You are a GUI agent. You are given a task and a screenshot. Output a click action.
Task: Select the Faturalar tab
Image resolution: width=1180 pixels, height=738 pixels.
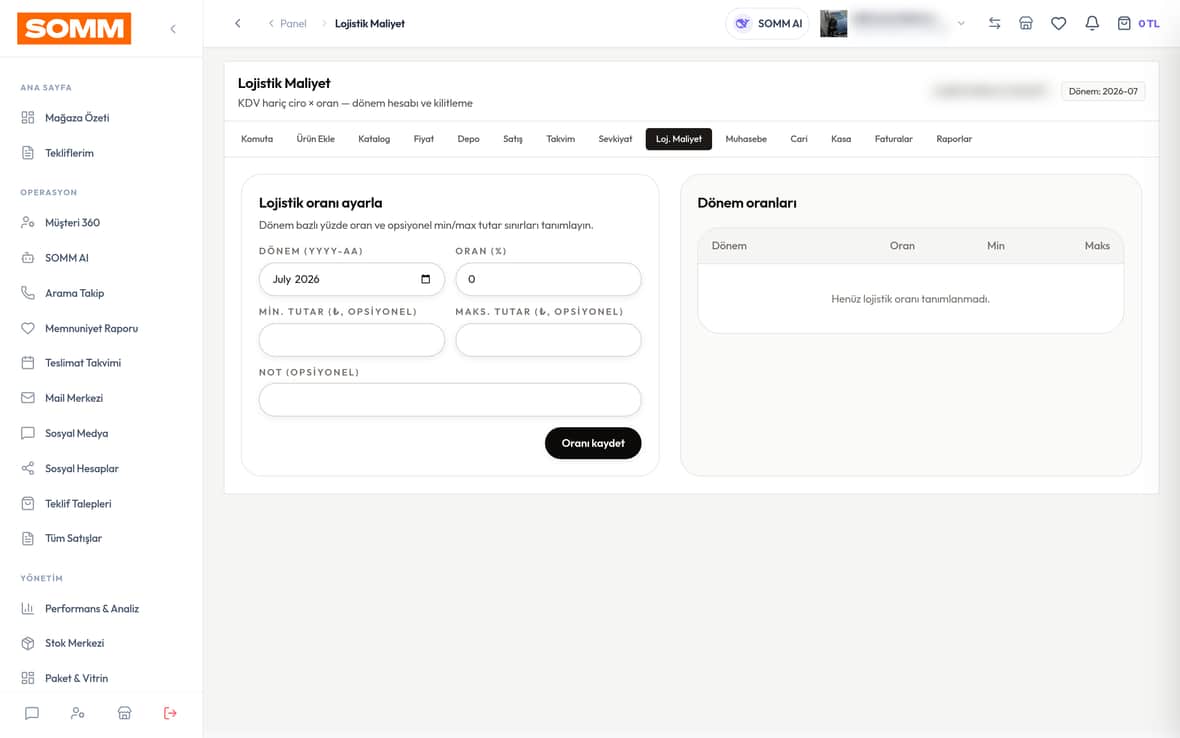coord(893,139)
